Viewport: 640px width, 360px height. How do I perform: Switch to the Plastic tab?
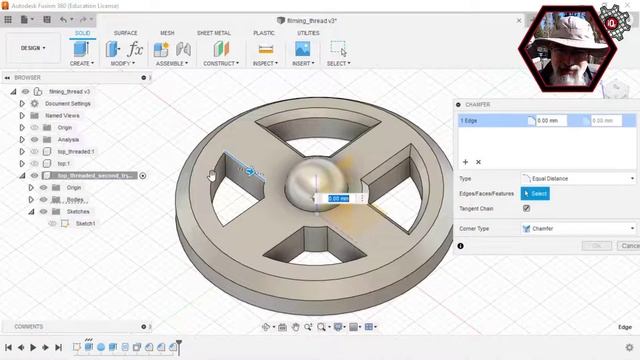pos(264,33)
